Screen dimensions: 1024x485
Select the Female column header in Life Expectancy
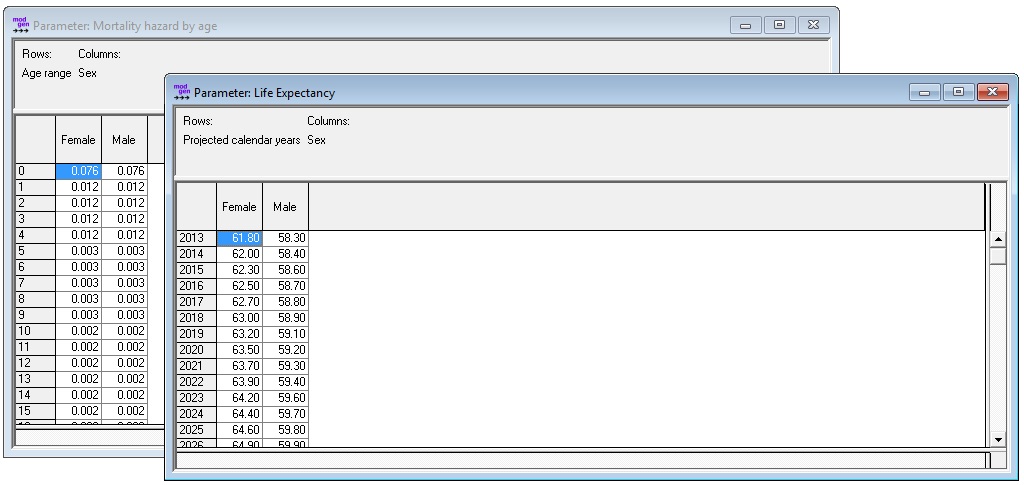[239, 207]
